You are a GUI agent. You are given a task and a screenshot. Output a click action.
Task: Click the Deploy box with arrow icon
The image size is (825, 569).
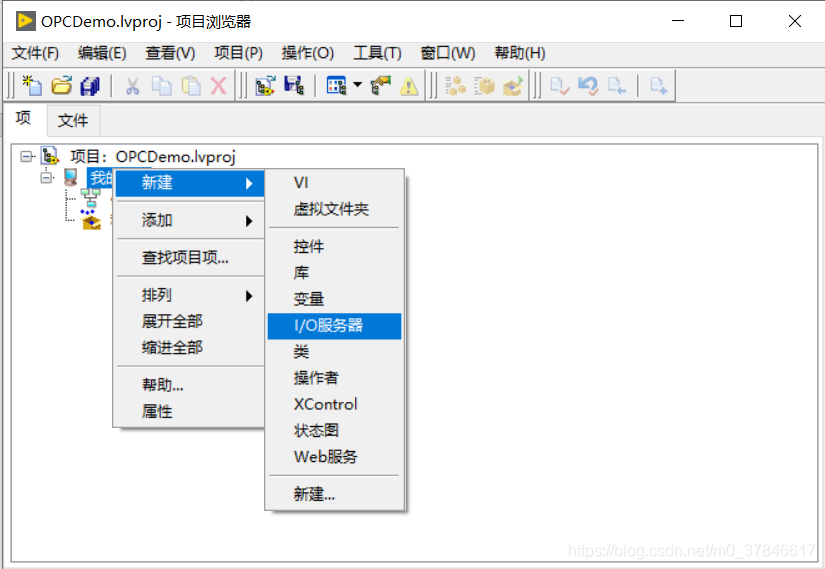(x=513, y=86)
